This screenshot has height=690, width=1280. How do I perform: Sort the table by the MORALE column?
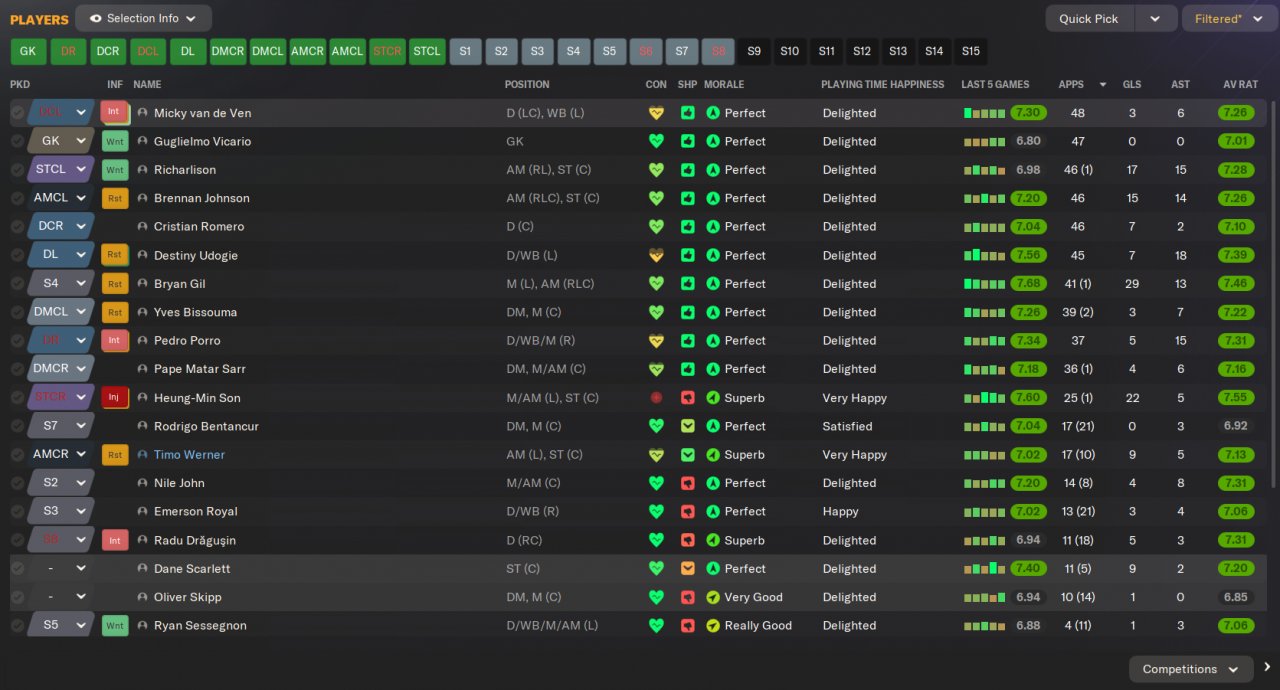pyautogui.click(x=724, y=84)
